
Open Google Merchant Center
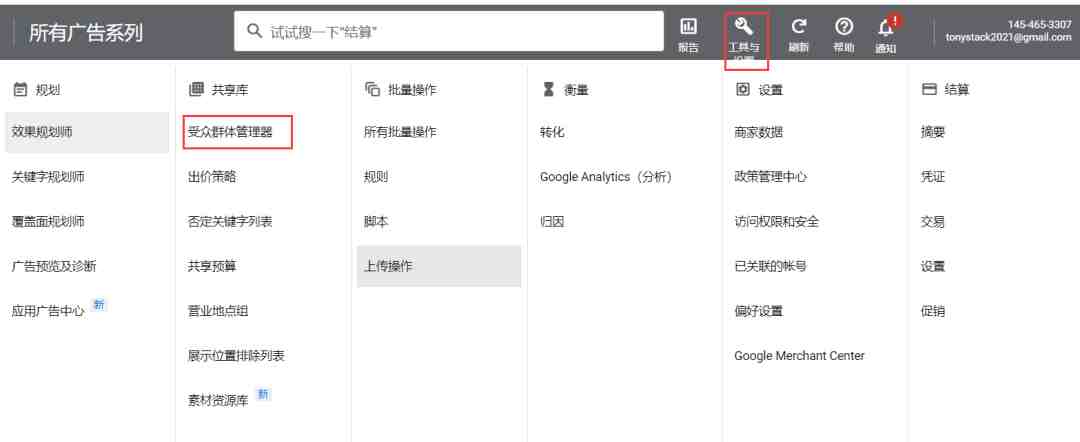(x=800, y=356)
